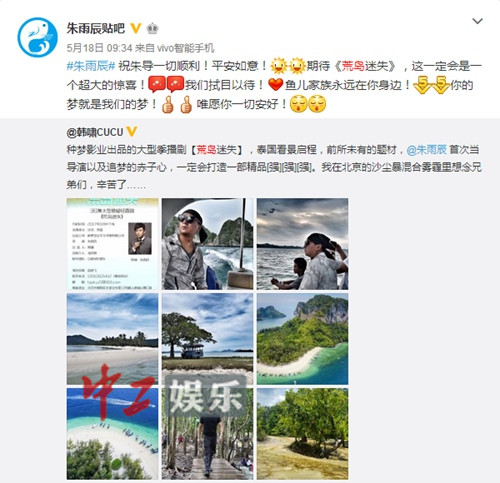The image size is (500, 483).
Task: Click the first thumbs-up emoji
Action: [x=167, y=104]
